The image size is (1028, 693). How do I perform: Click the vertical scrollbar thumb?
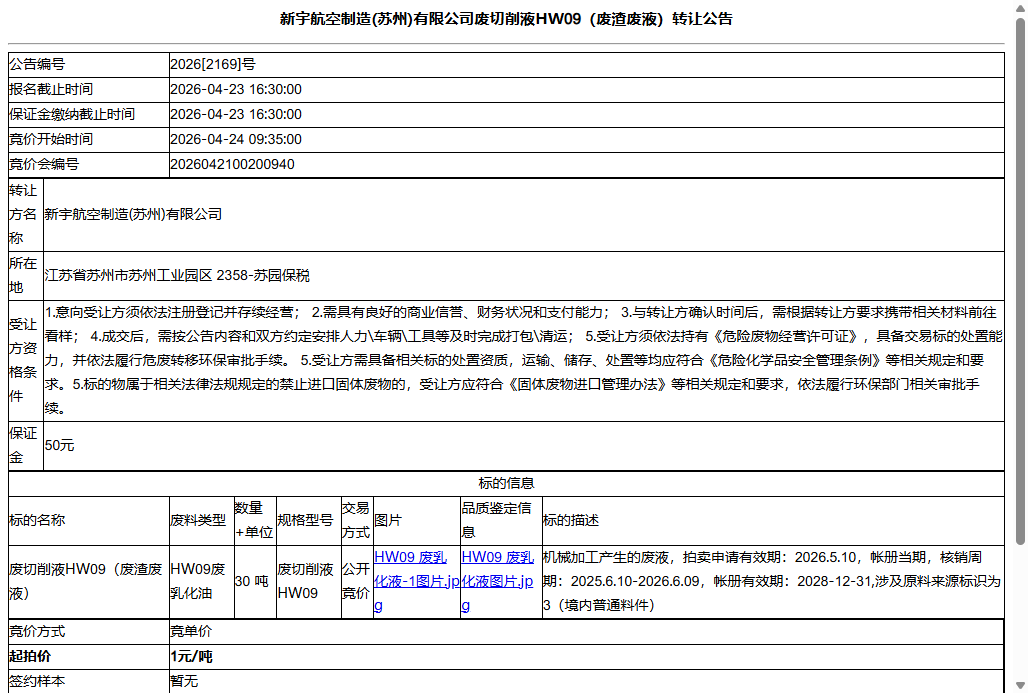click(x=1020, y=282)
